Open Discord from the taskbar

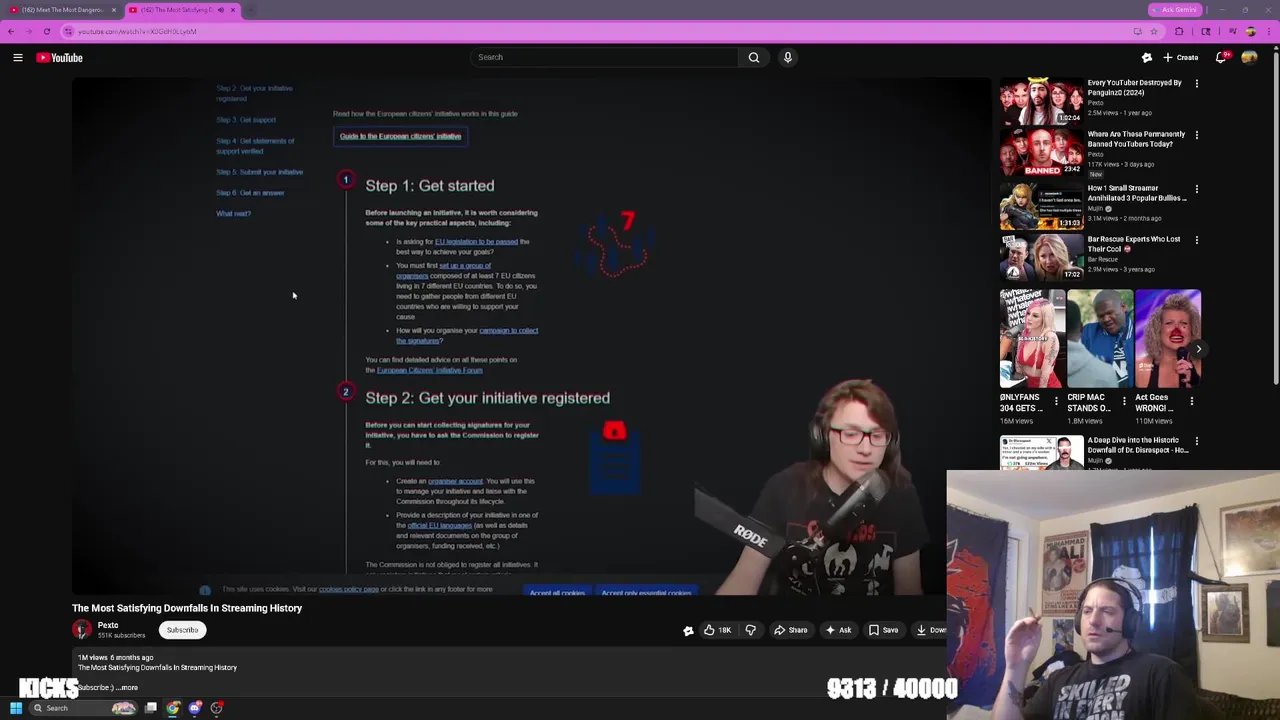(195, 708)
